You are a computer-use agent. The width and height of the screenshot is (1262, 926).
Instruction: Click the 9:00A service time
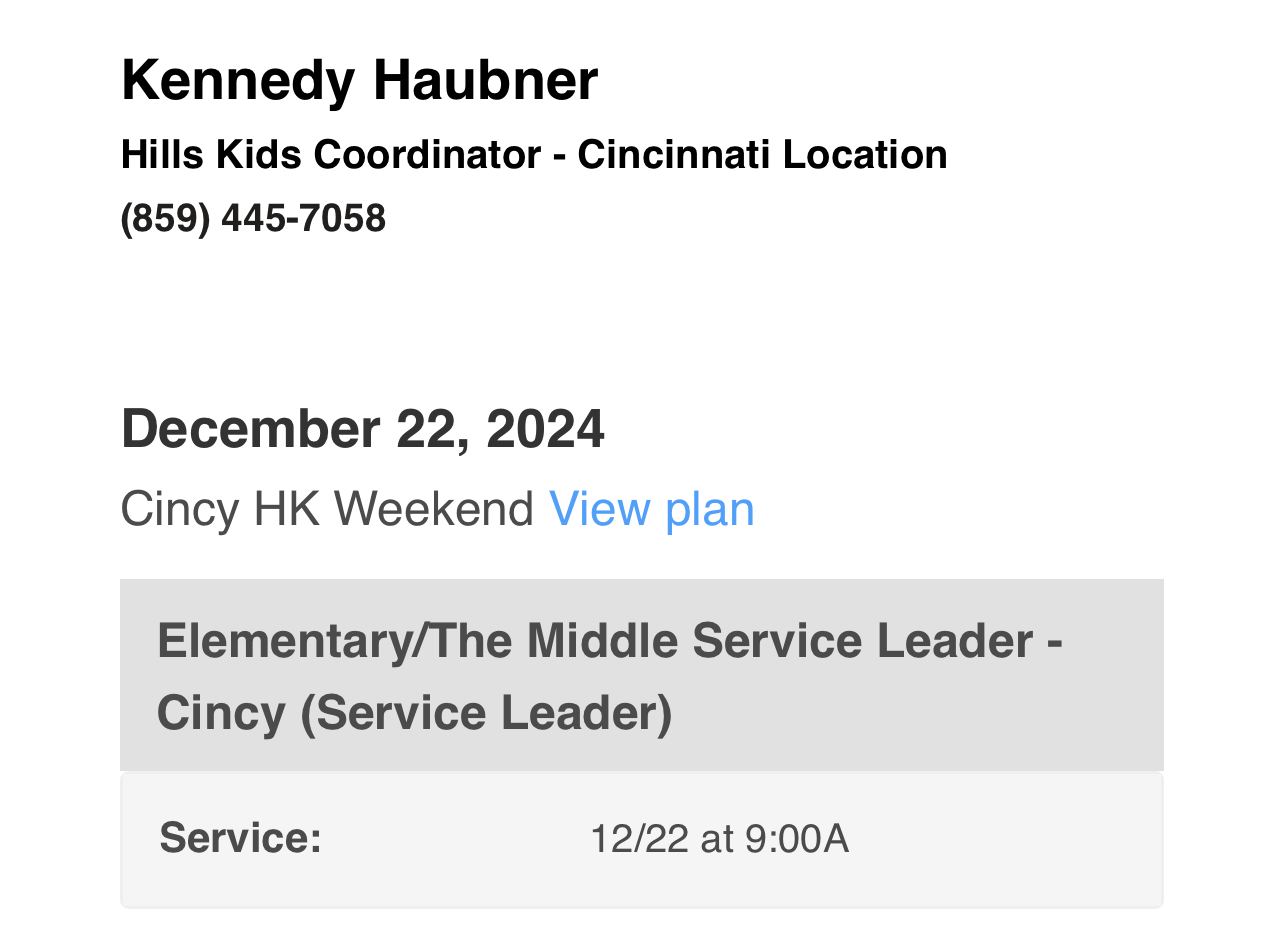(x=797, y=839)
